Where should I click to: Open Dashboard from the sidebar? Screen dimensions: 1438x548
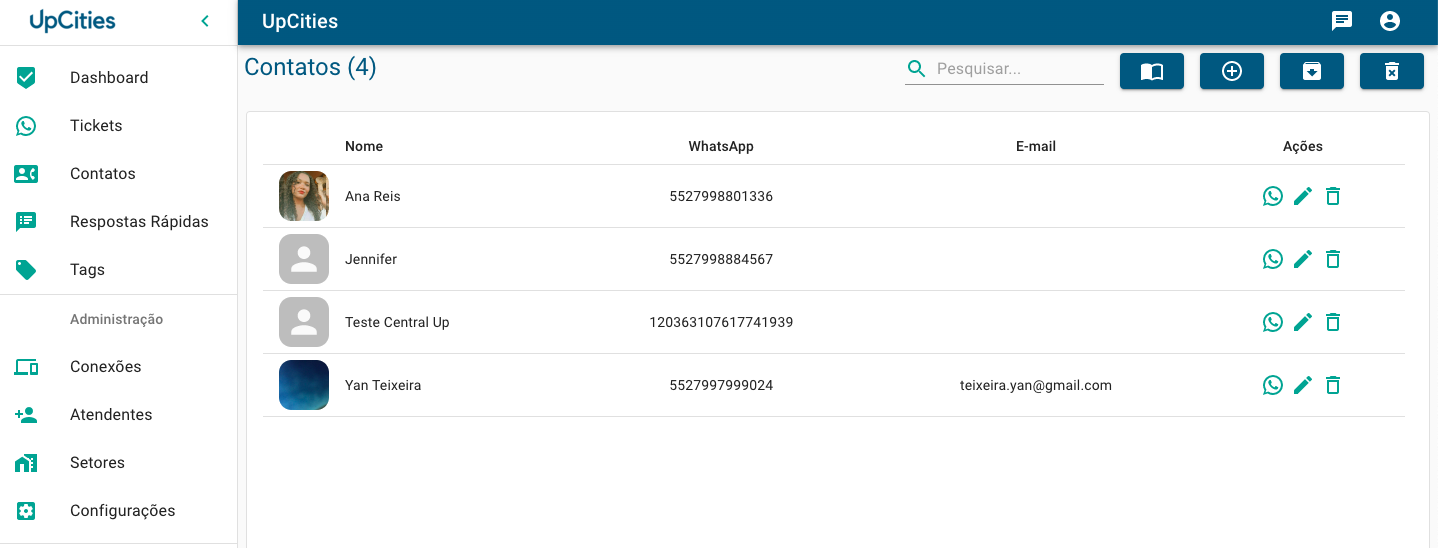118,78
